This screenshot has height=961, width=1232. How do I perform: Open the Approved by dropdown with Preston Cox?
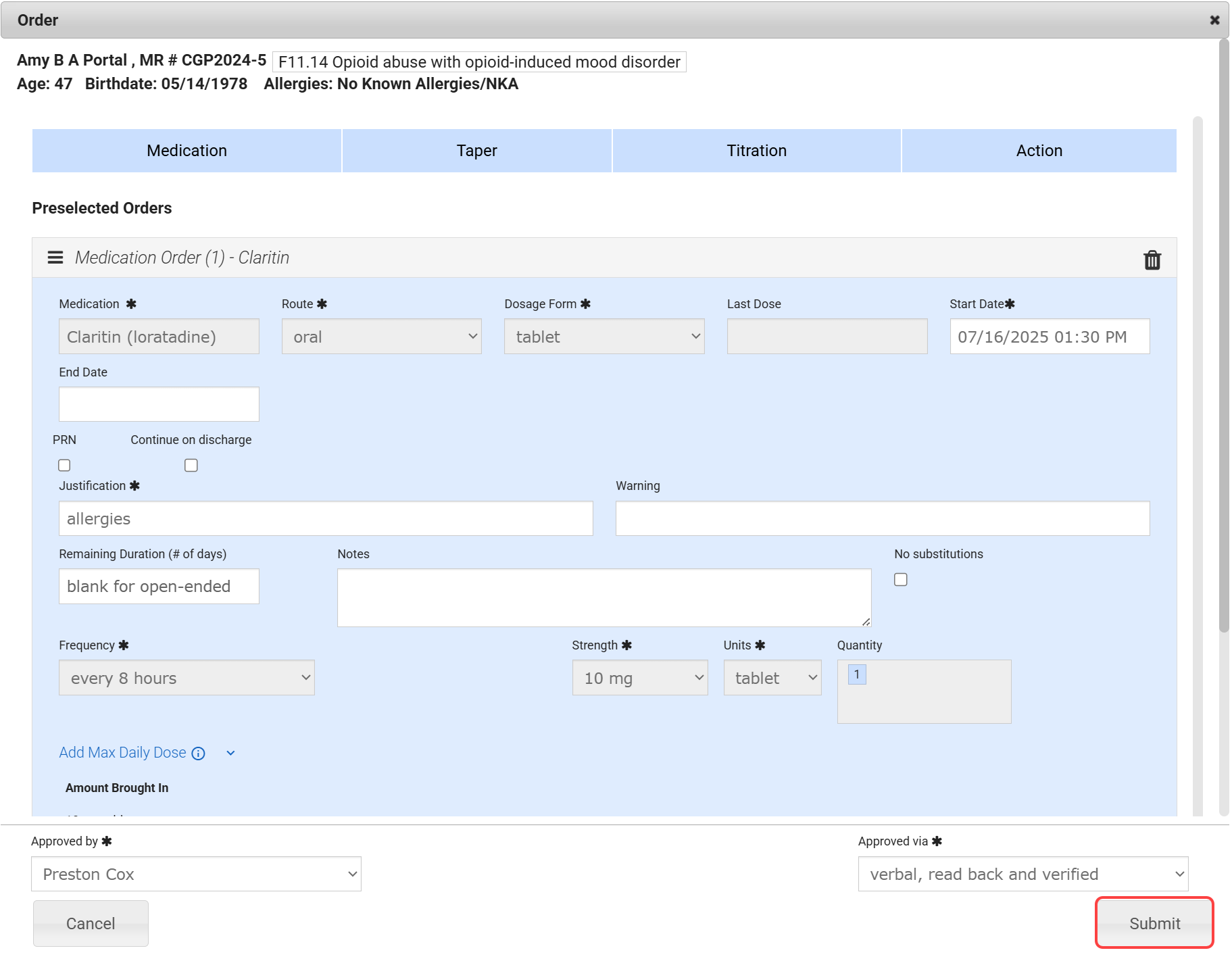click(x=196, y=874)
